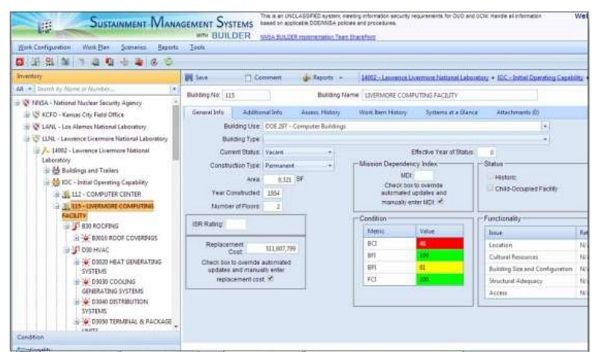600x364 pixels.
Task: Click the 115 Livermore Computing building icon
Action: pyautogui.click(x=66, y=206)
